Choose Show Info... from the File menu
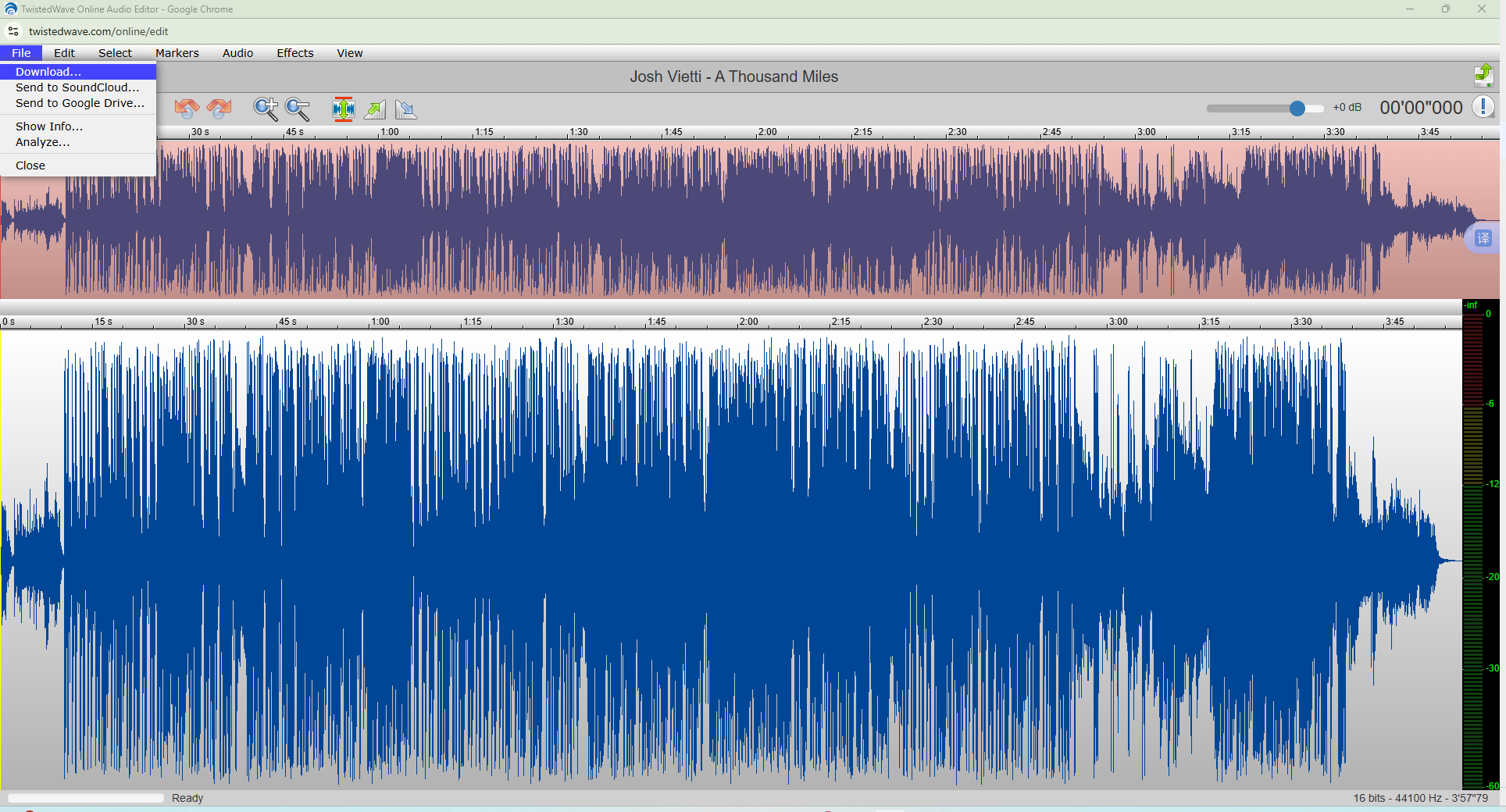 tap(78, 126)
